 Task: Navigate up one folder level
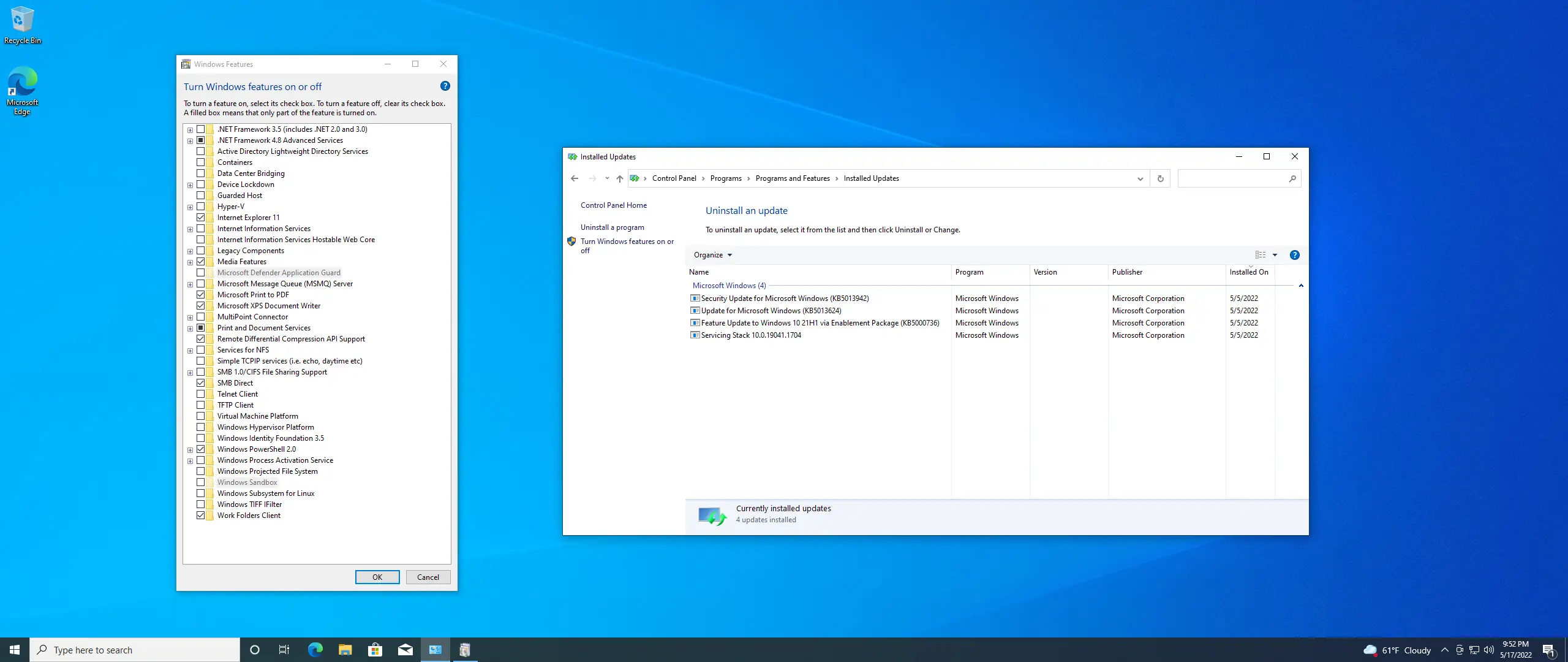coord(619,179)
